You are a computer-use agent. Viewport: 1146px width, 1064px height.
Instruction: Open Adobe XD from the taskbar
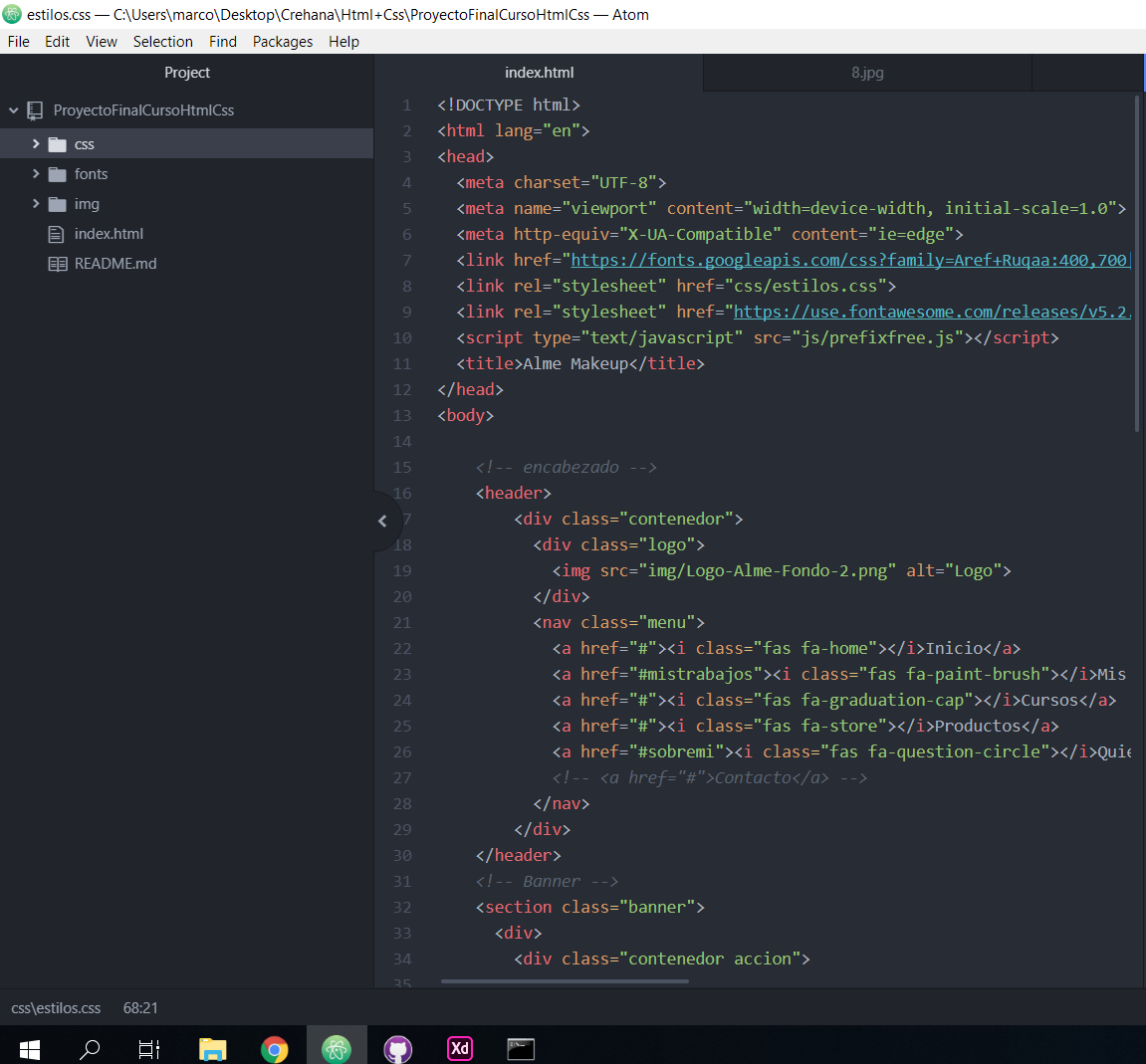460,1049
